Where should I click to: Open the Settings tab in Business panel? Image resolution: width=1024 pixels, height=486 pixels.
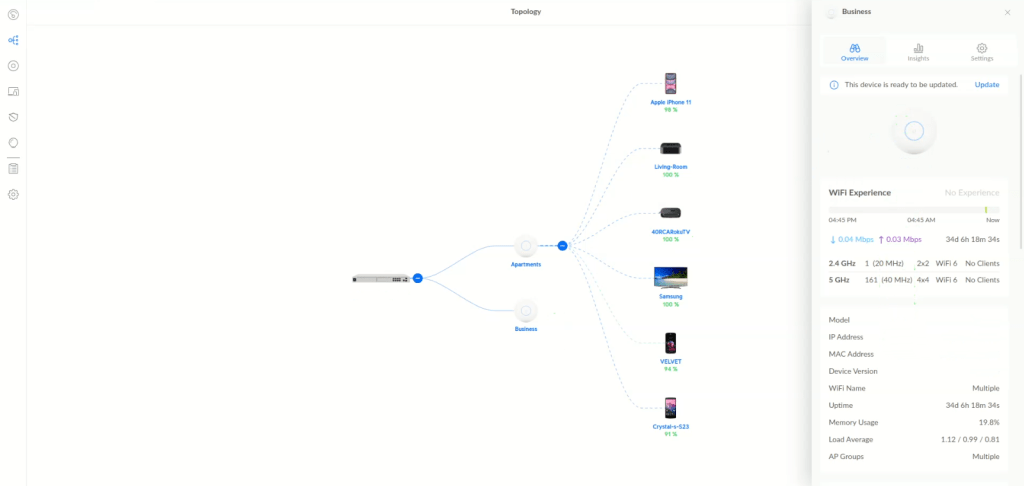point(982,52)
